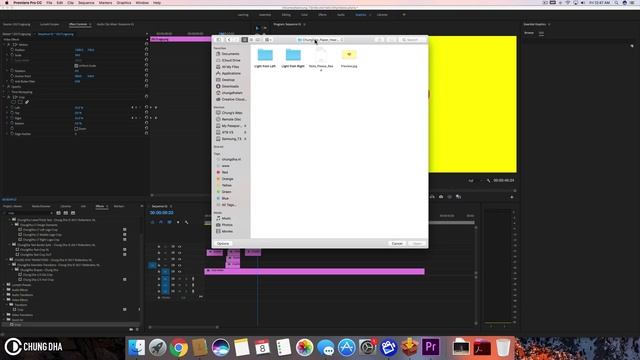Open Finder from the Dock

(x=136, y=348)
